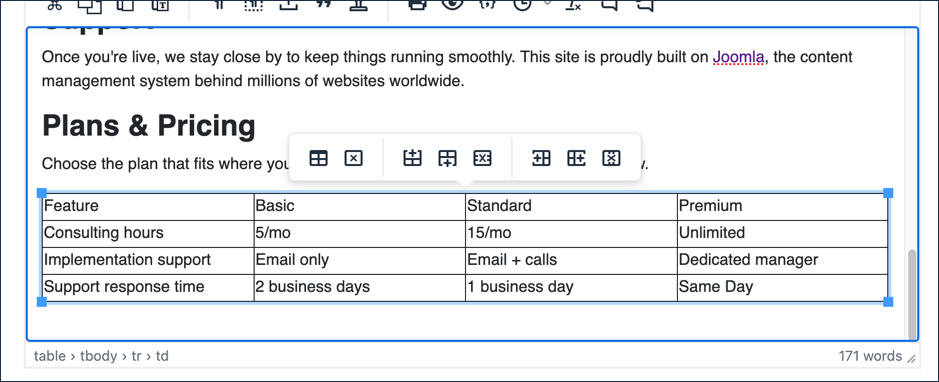Delete the table using floating toolbar
Viewport: 939px width, 382px height.
tap(353, 158)
